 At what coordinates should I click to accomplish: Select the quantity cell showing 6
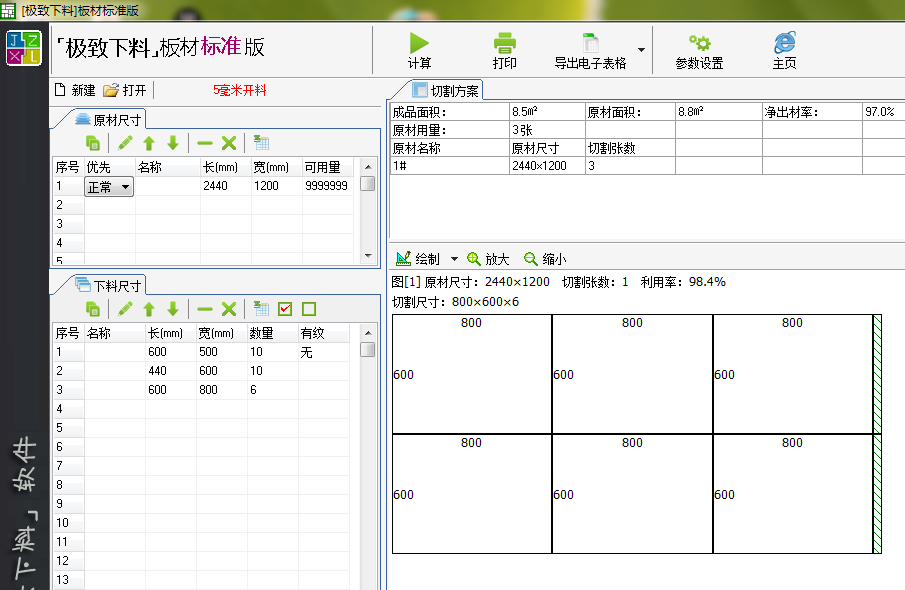coord(272,390)
